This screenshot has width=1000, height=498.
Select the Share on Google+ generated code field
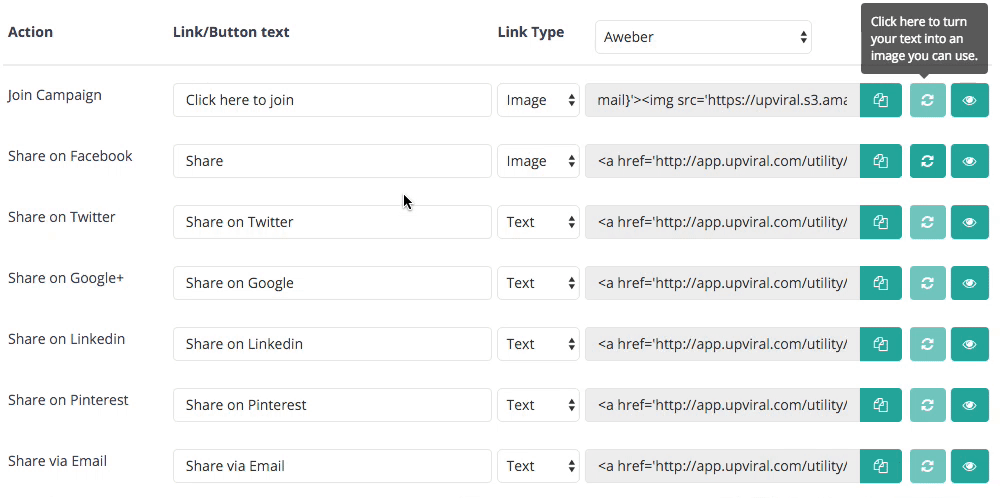pos(722,283)
